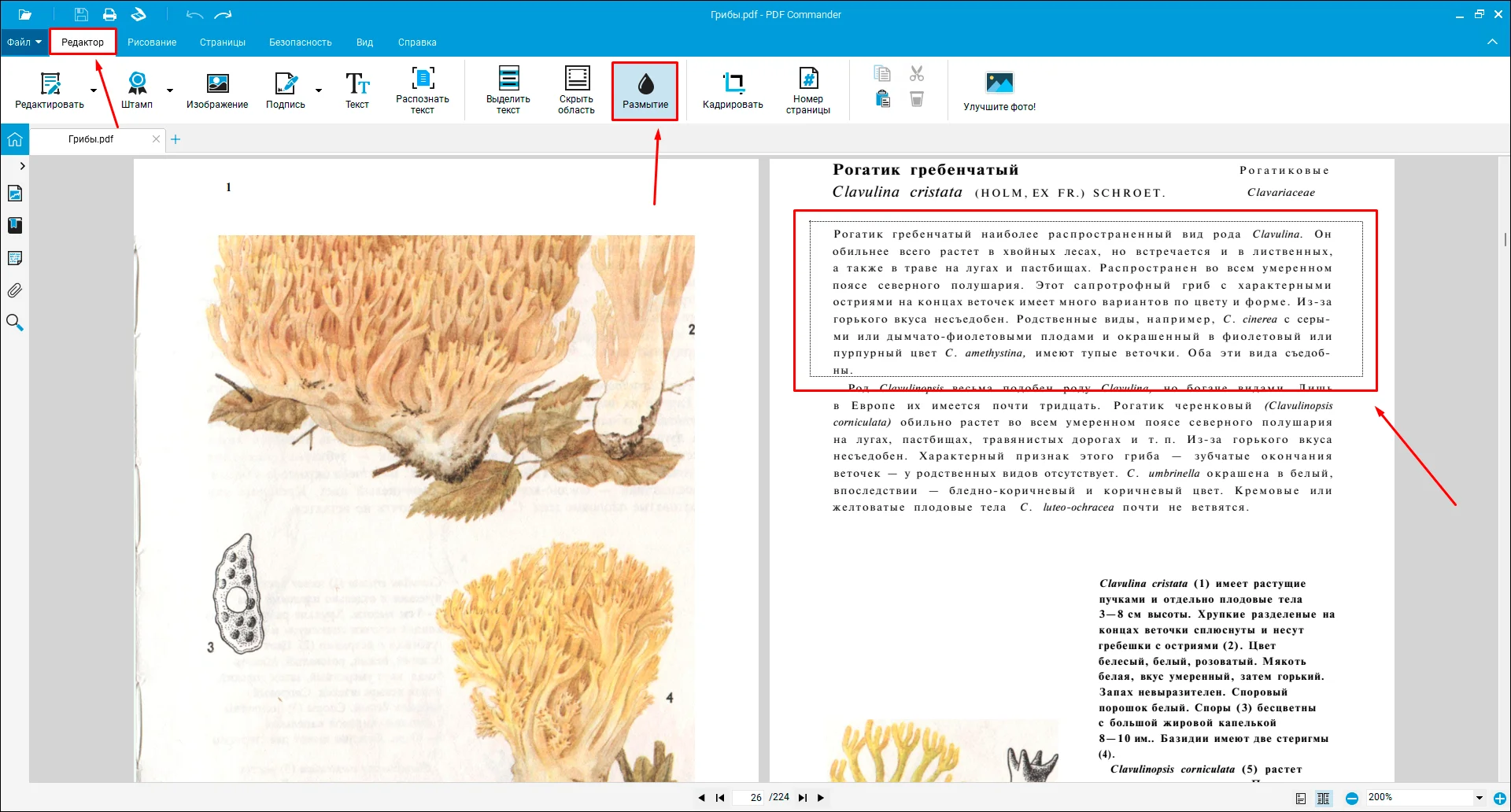The image size is (1511, 812).
Task: Switch to the Безопасность tab
Action: pyautogui.click(x=301, y=42)
